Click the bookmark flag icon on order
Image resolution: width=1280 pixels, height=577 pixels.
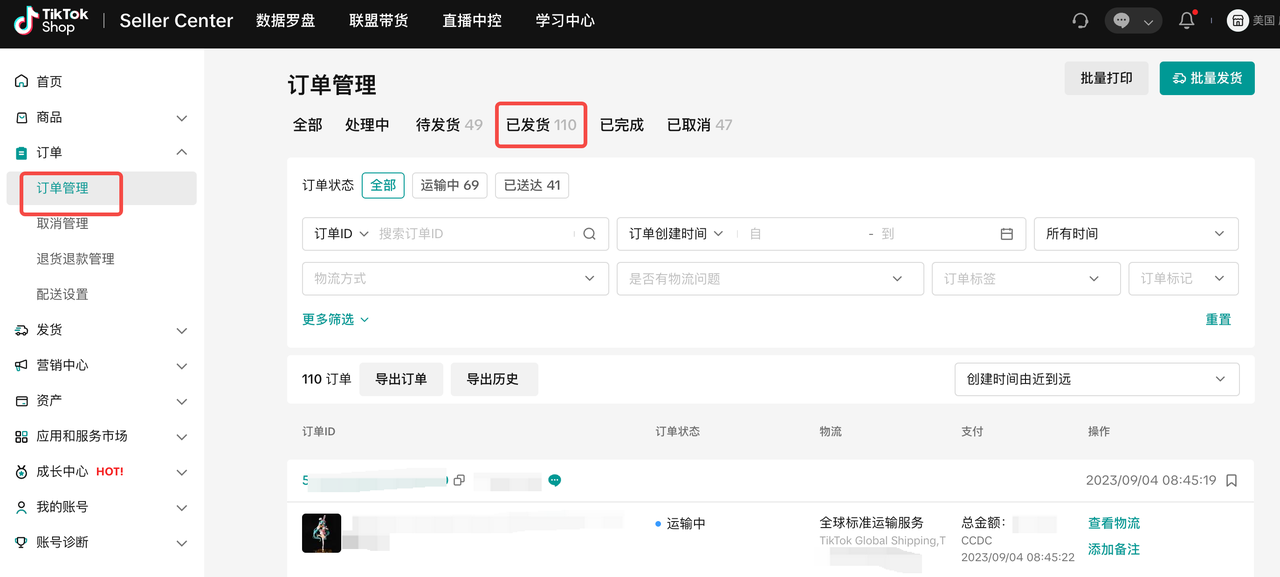point(1231,481)
